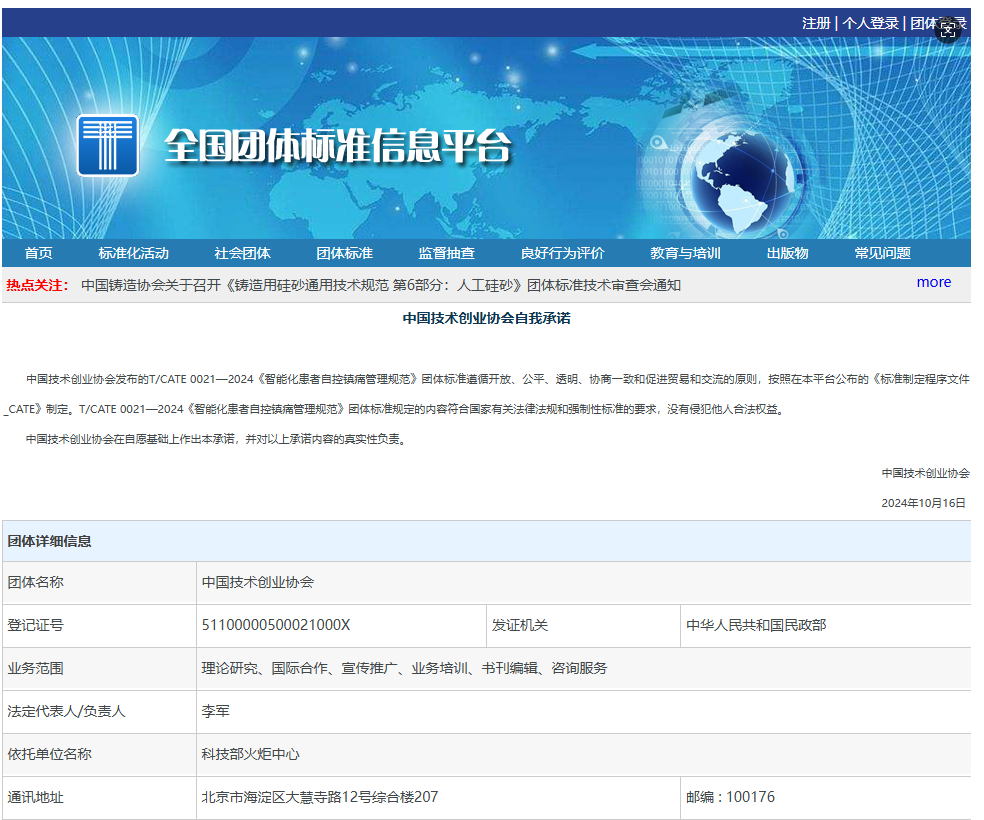984x820 pixels.
Task: Click the more link in hot topics bar
Action: tap(934, 282)
